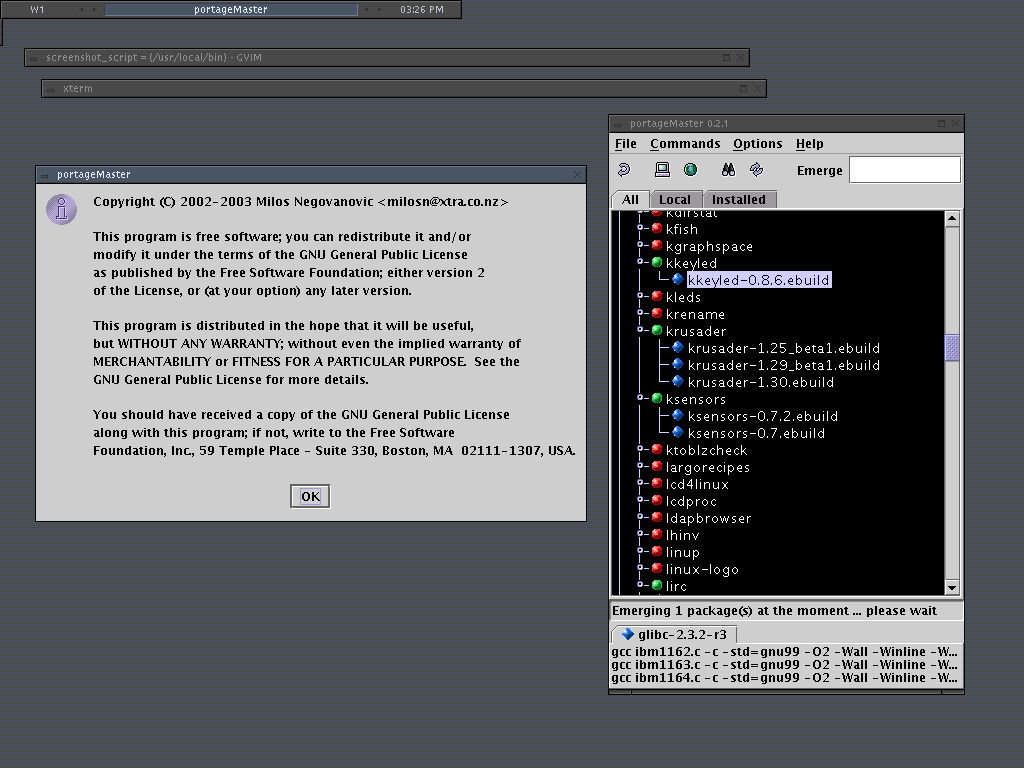Screen dimensions: 1024x768
Task: Click the 'gcc ibm1164.c' output line
Action: coord(784,678)
